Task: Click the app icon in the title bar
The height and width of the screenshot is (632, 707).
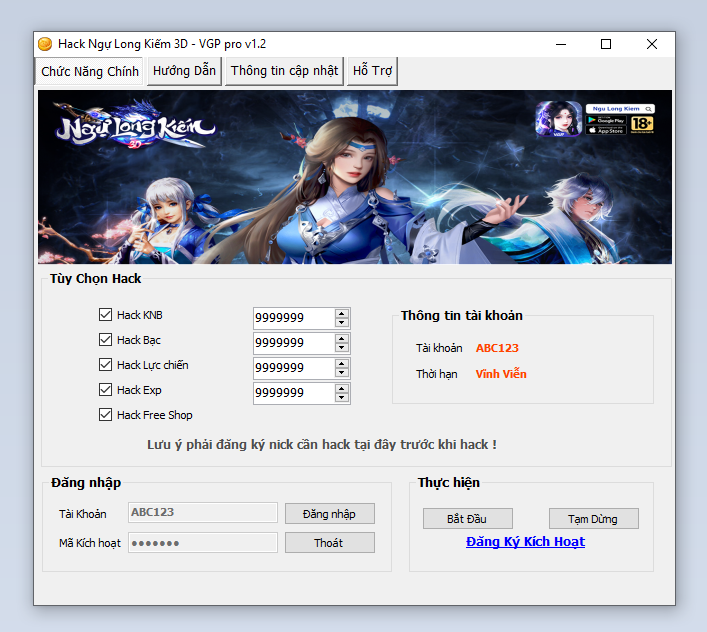Action: pyautogui.click(x=45, y=44)
